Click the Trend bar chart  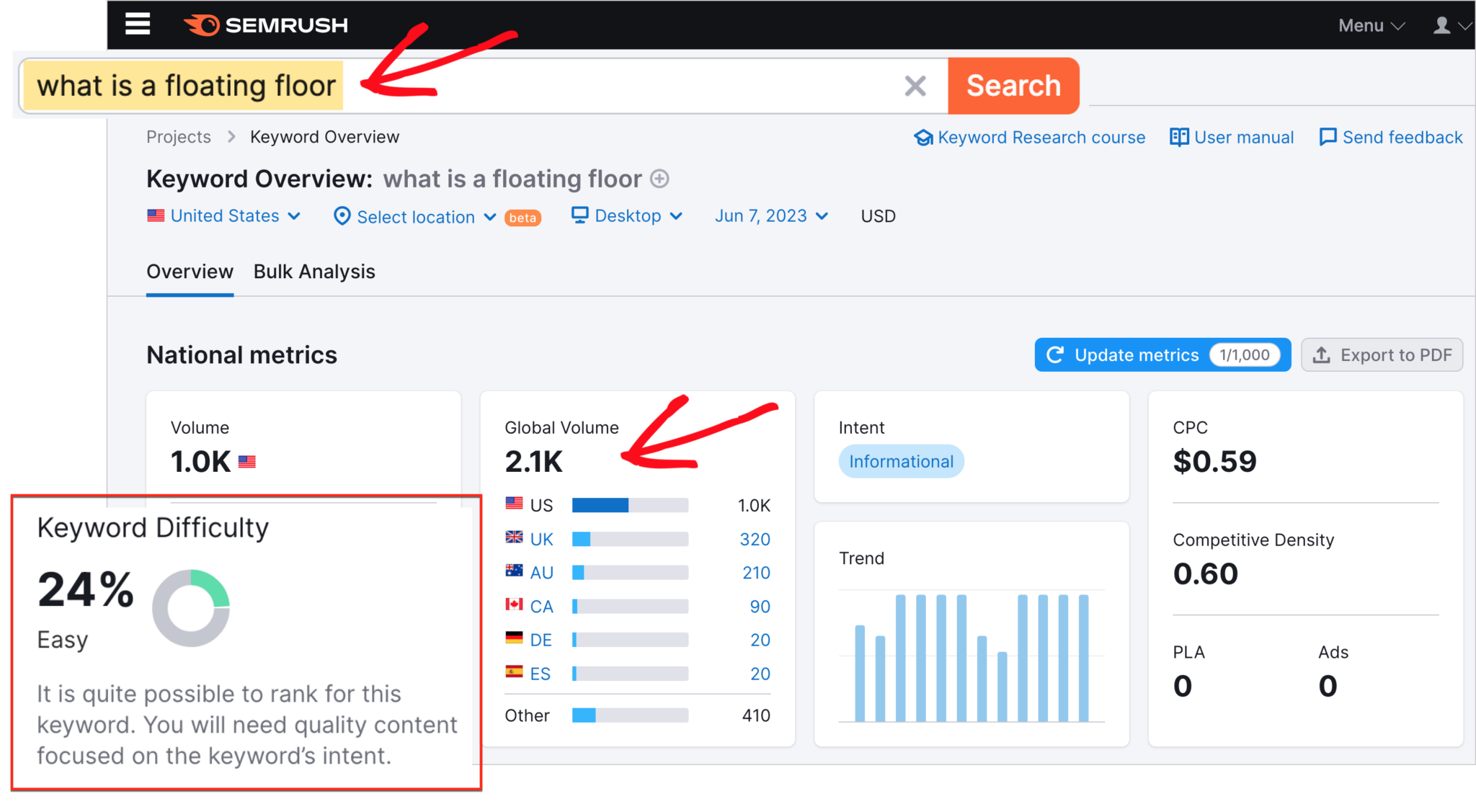click(972, 656)
